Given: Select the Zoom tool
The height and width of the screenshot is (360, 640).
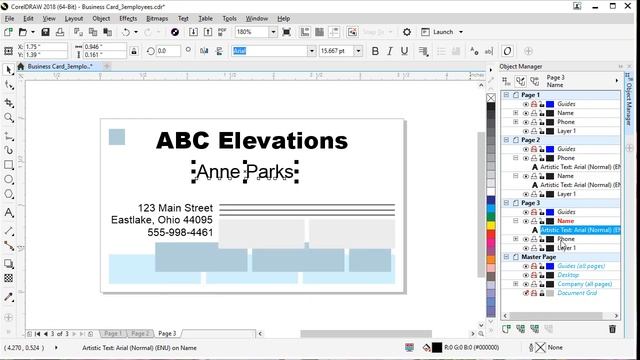Looking at the screenshot, I should [x=9, y=118].
